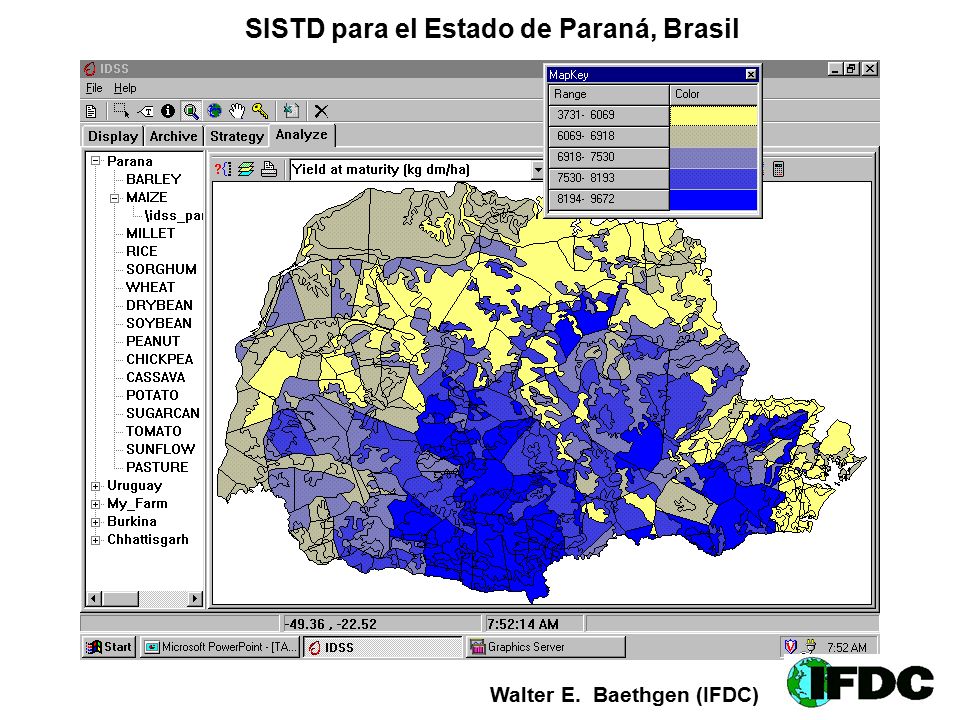Select PEANUT in the crop tree
Screen dimensions: 960x720
point(152,341)
